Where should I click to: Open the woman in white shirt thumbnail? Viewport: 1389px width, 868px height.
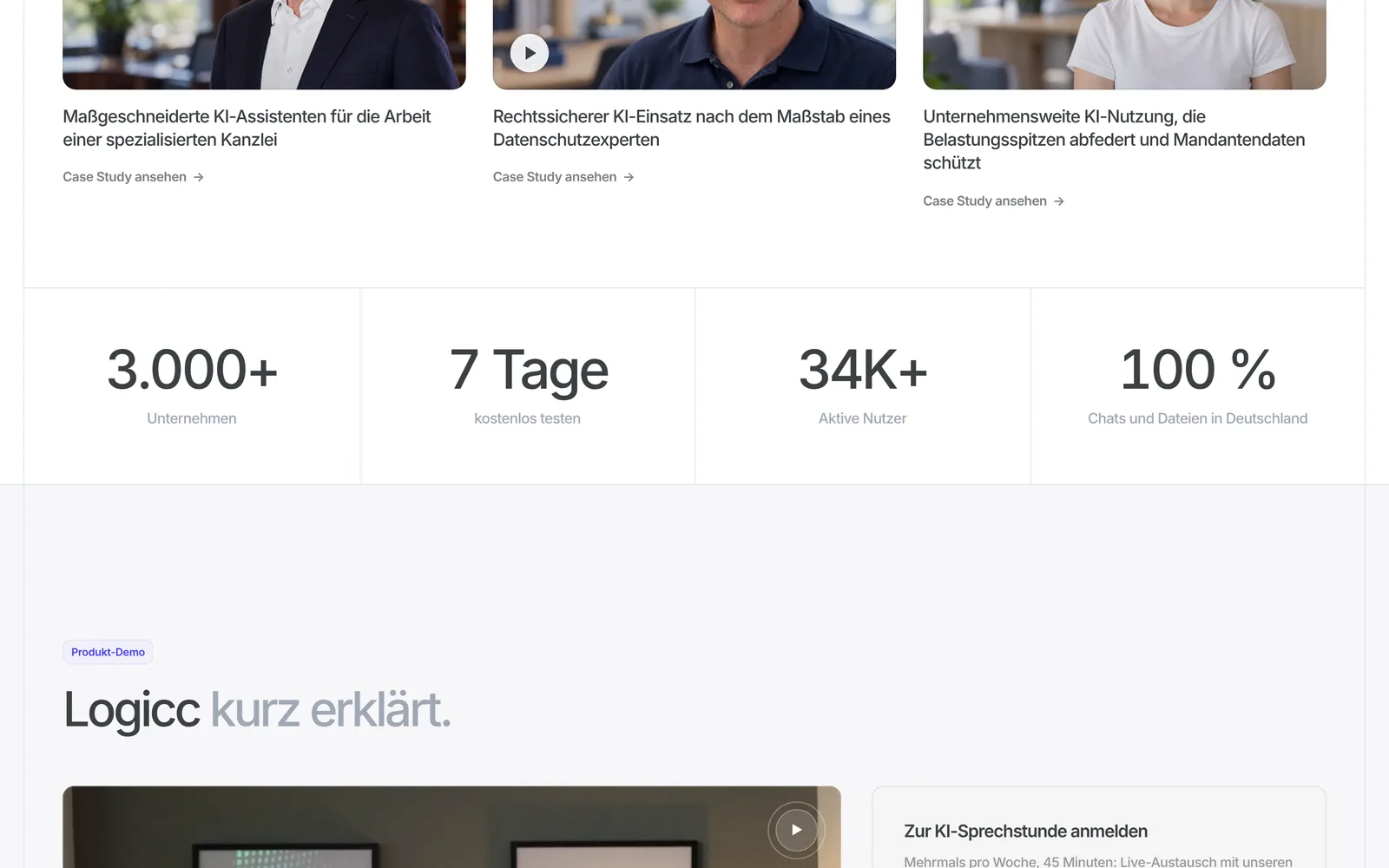click(x=1124, y=44)
